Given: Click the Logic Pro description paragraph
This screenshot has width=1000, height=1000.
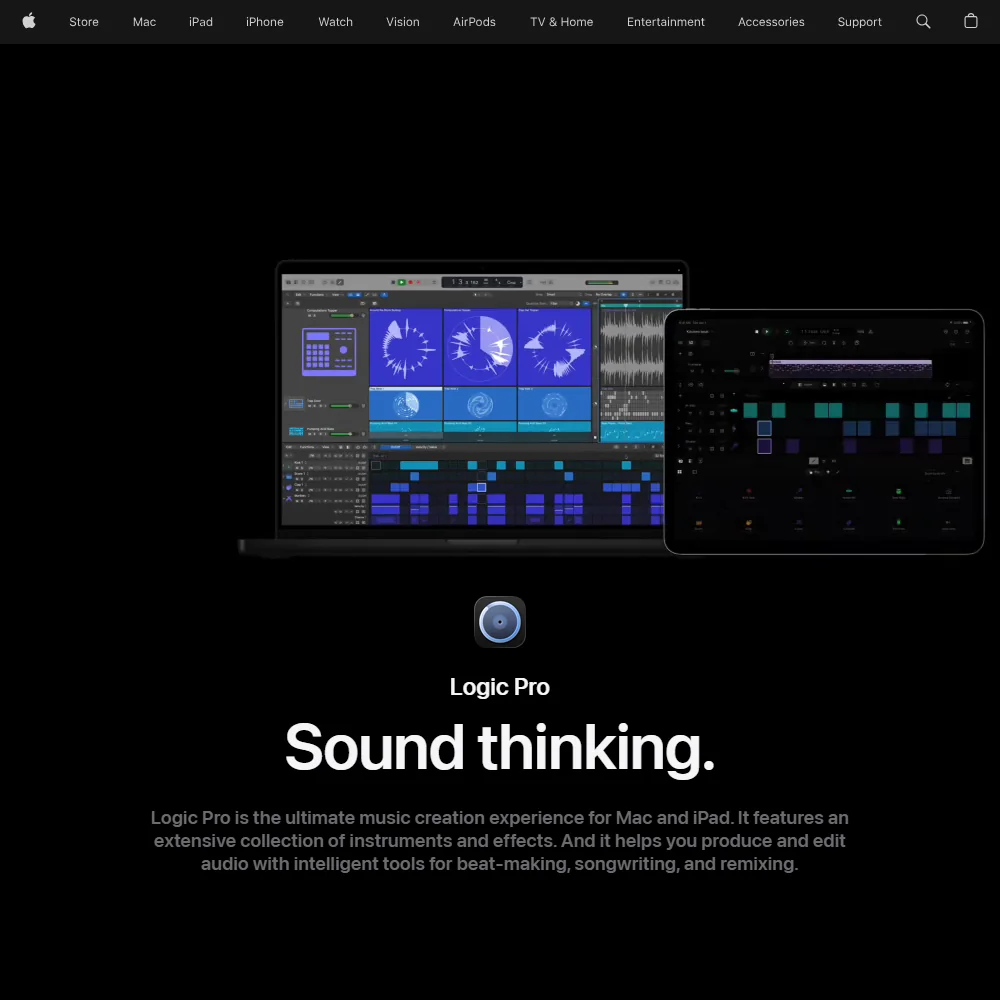Looking at the screenshot, I should 499,841.
